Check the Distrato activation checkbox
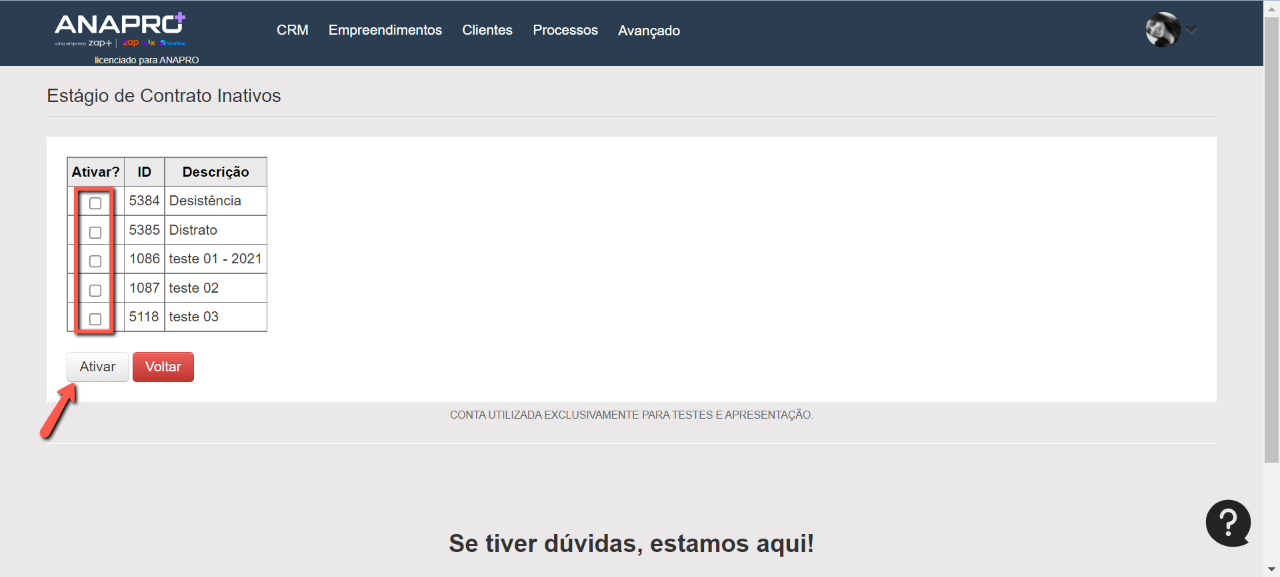The image size is (1280, 577). point(95,232)
